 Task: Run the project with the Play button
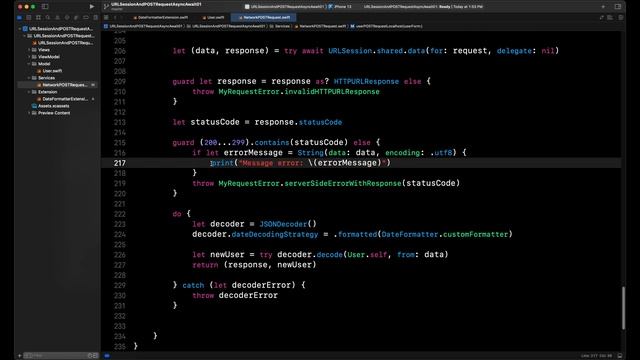pyautogui.click(x=91, y=7)
